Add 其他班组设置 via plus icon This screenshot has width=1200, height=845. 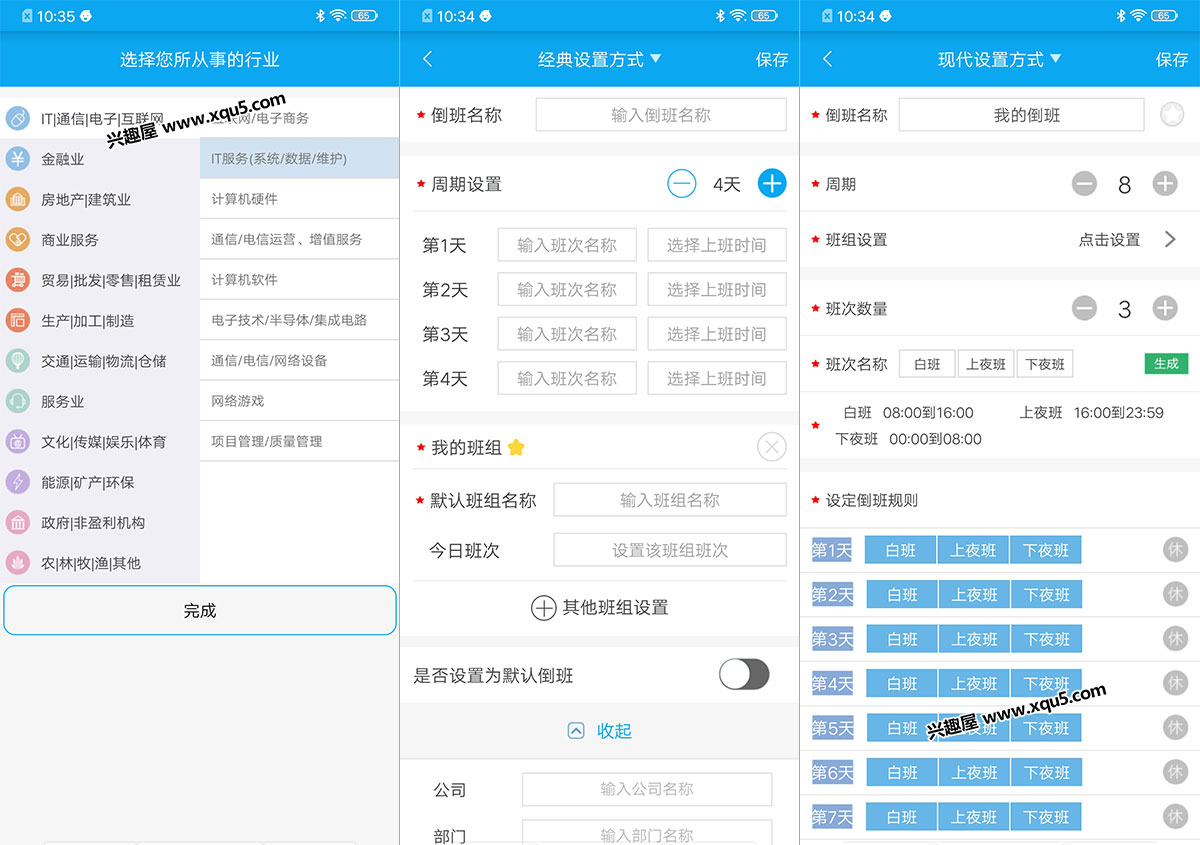[x=543, y=607]
